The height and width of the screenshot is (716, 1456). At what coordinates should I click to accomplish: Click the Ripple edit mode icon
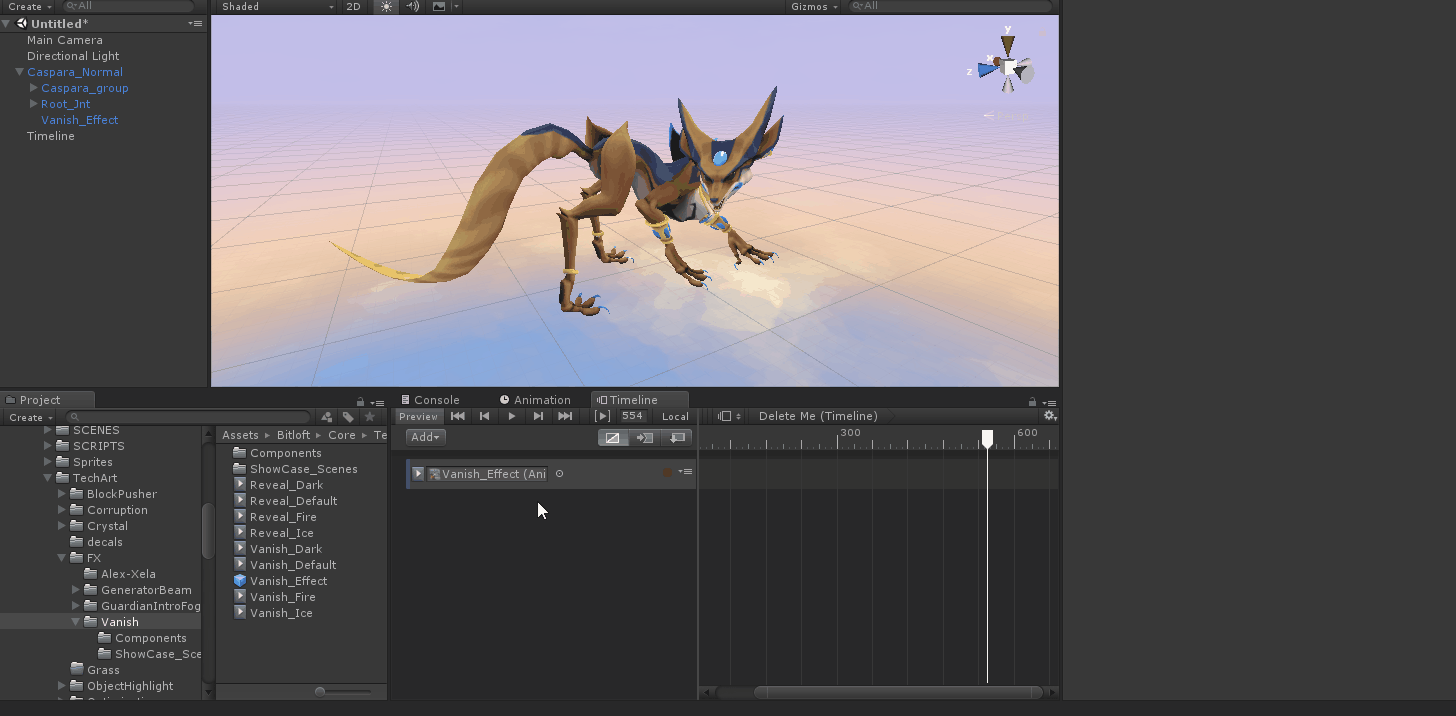[645, 437]
